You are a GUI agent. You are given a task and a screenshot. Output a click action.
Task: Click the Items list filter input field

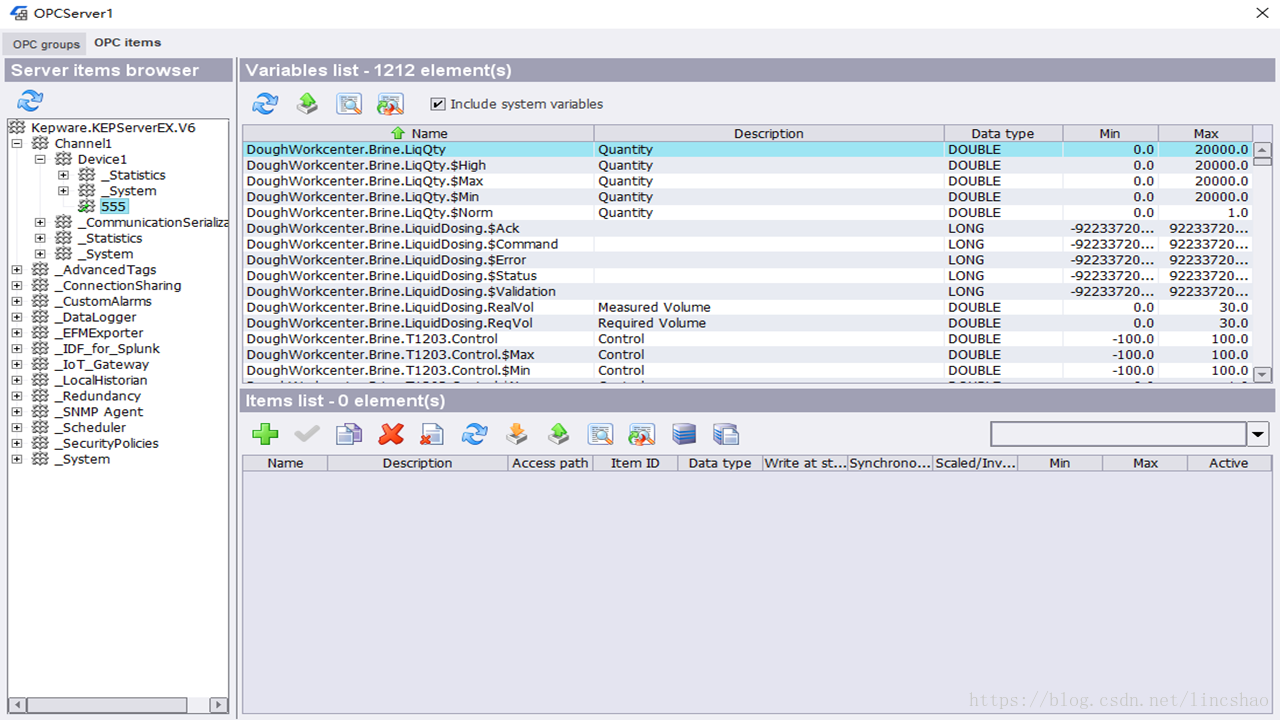click(x=1118, y=434)
